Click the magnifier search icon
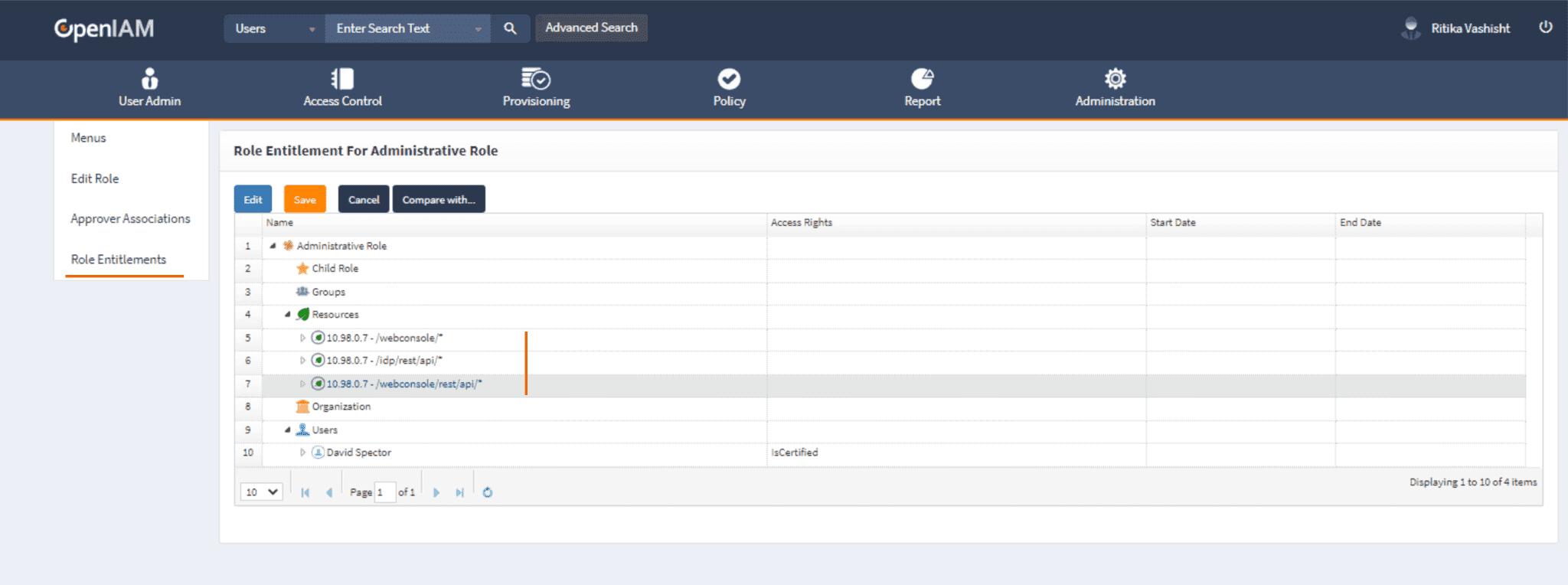The width and height of the screenshot is (1568, 585). coord(510,28)
